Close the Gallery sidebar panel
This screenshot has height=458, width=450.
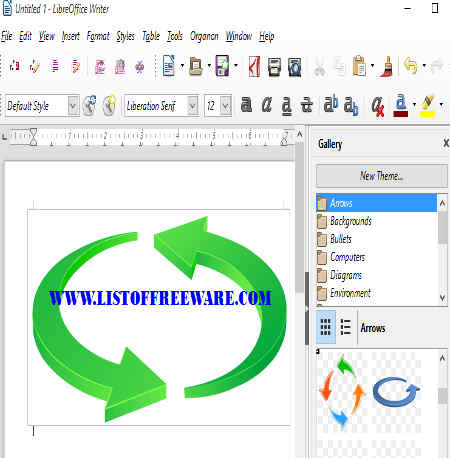446,144
